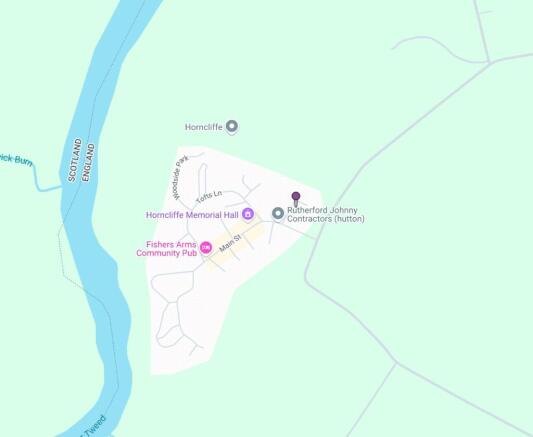Click the looped road south of Main St
Screen dimensions: 533x437
(x=172, y=285)
